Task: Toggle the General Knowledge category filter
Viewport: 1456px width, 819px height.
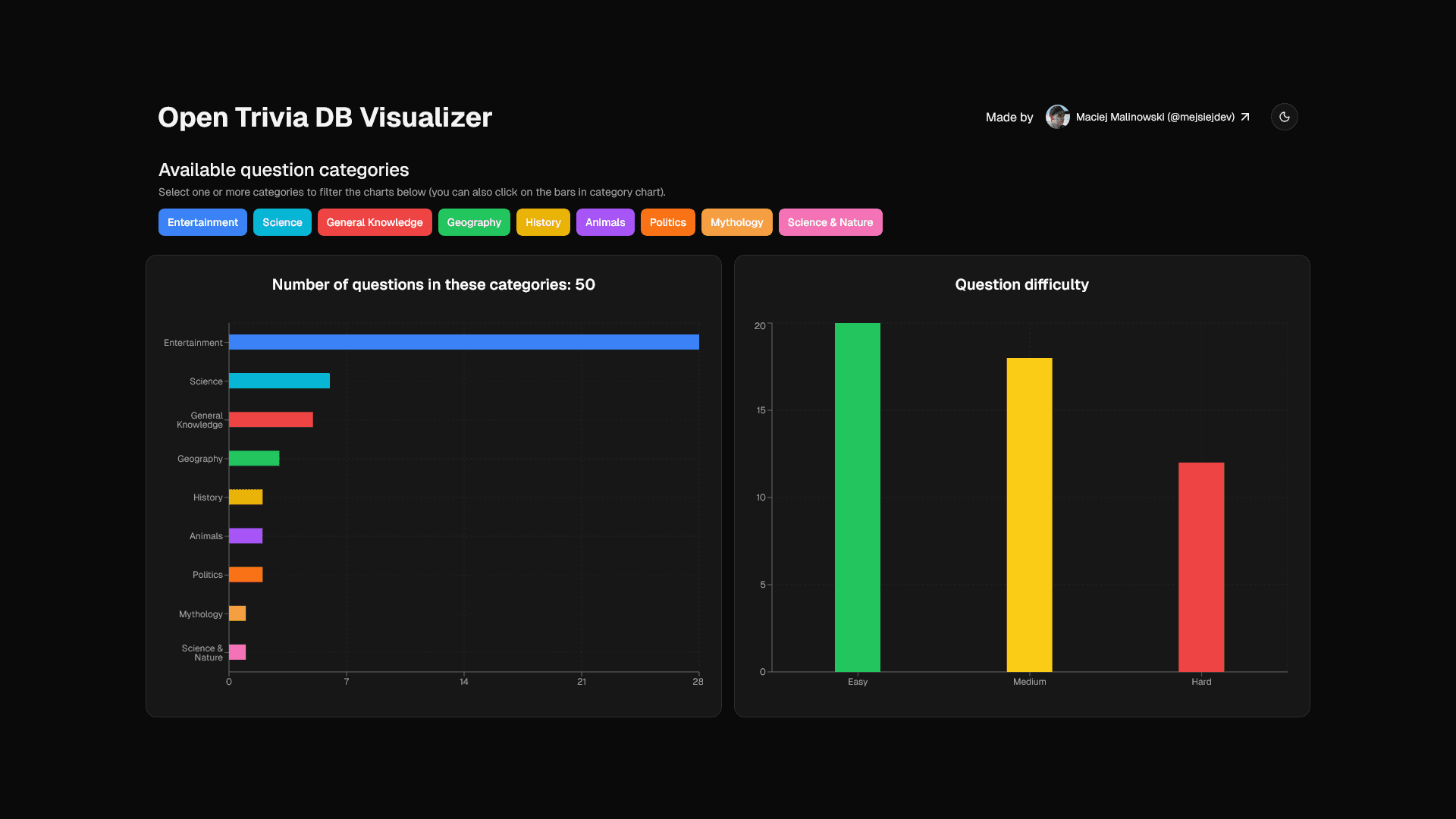Action: (375, 222)
